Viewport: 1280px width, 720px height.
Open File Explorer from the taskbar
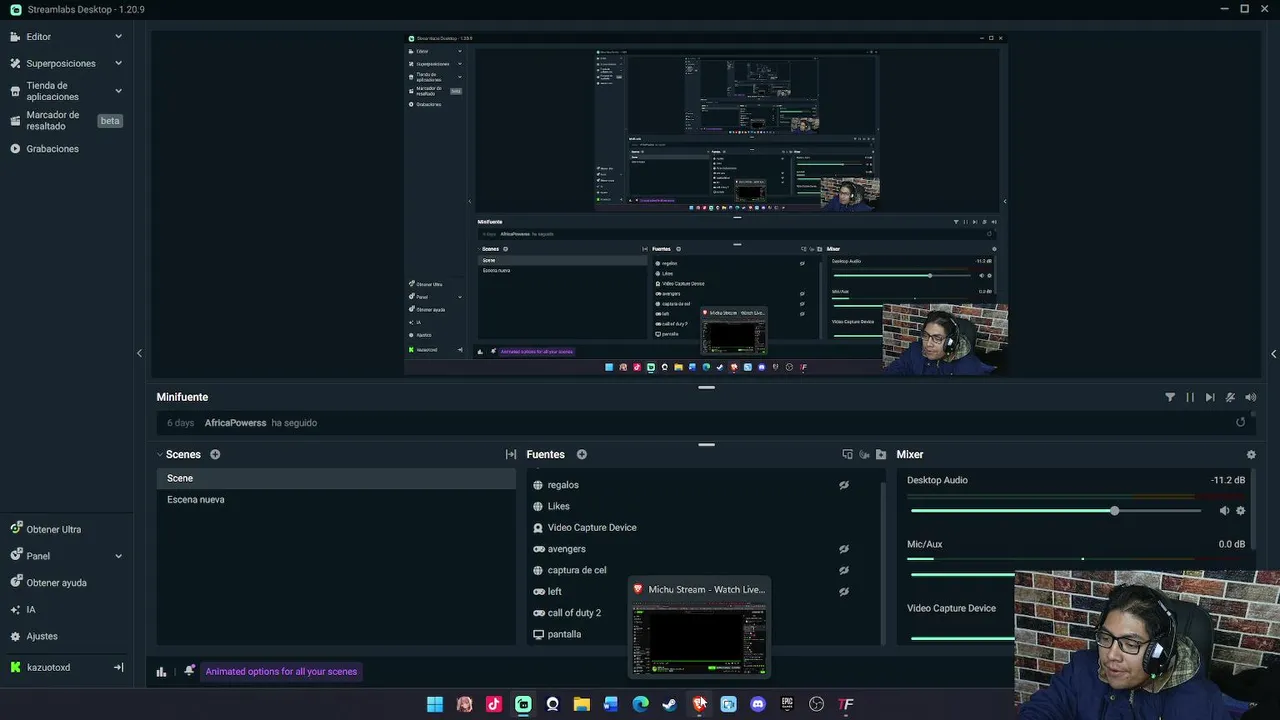click(x=582, y=704)
